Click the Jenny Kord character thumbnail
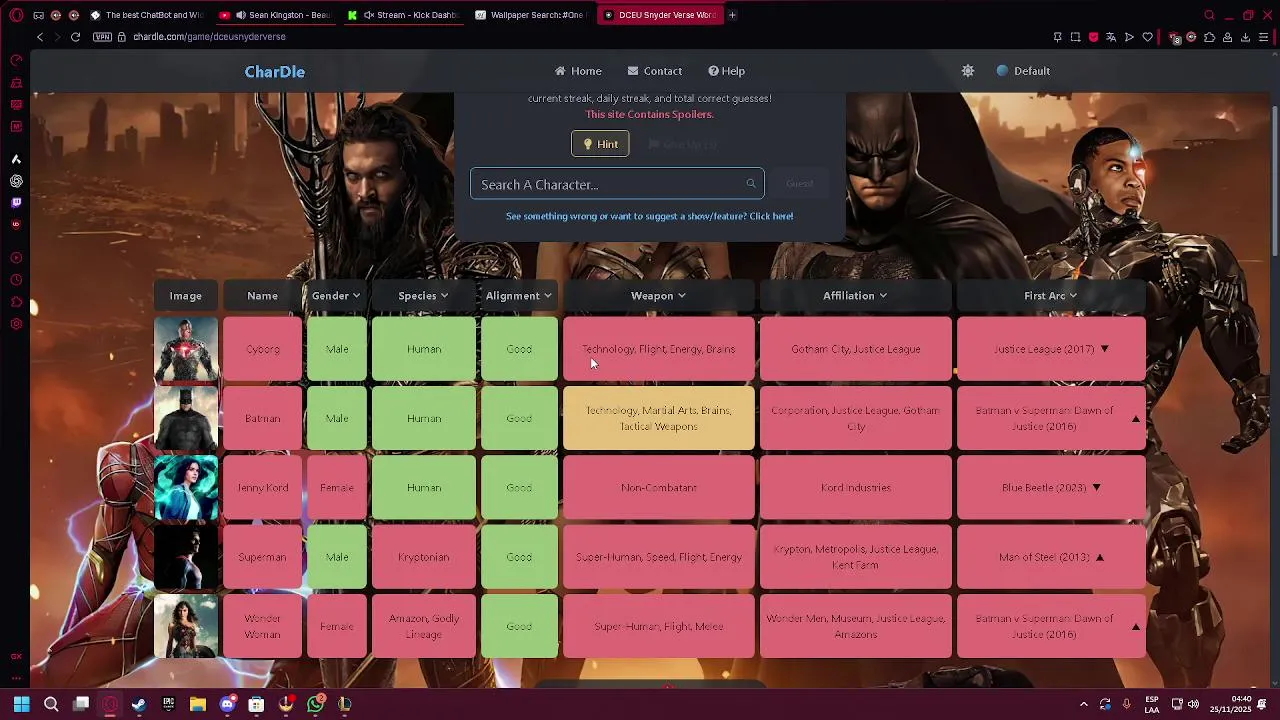Screen dimensions: 1280x720 (186, 488)
